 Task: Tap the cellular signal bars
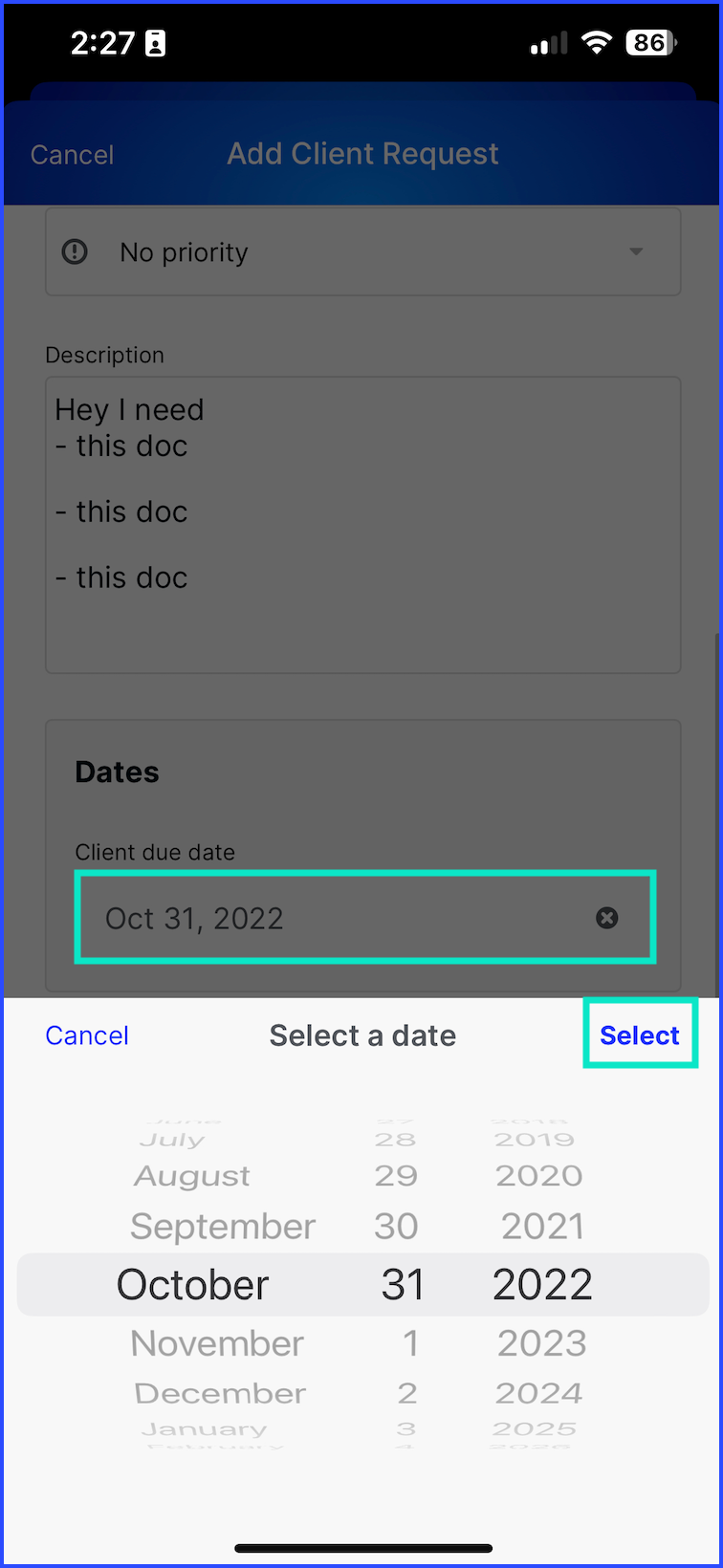pos(549,44)
